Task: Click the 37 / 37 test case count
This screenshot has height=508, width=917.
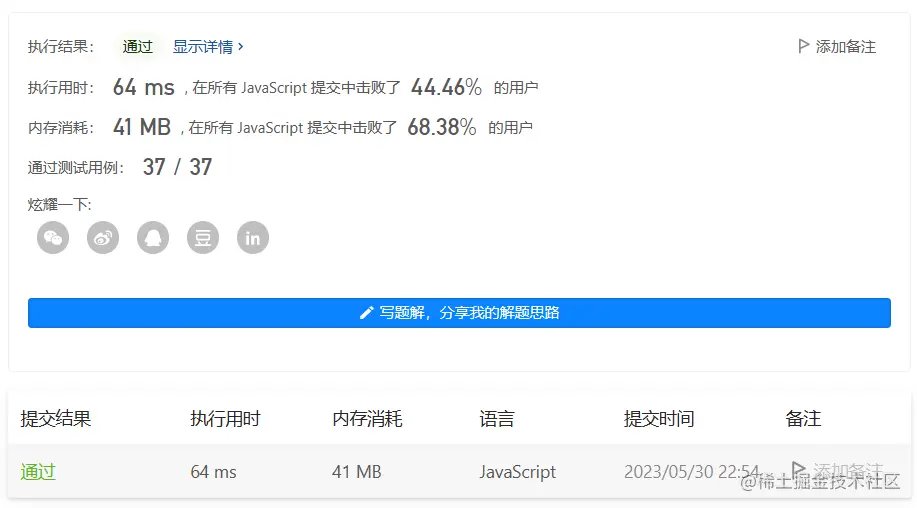Action: 177,167
